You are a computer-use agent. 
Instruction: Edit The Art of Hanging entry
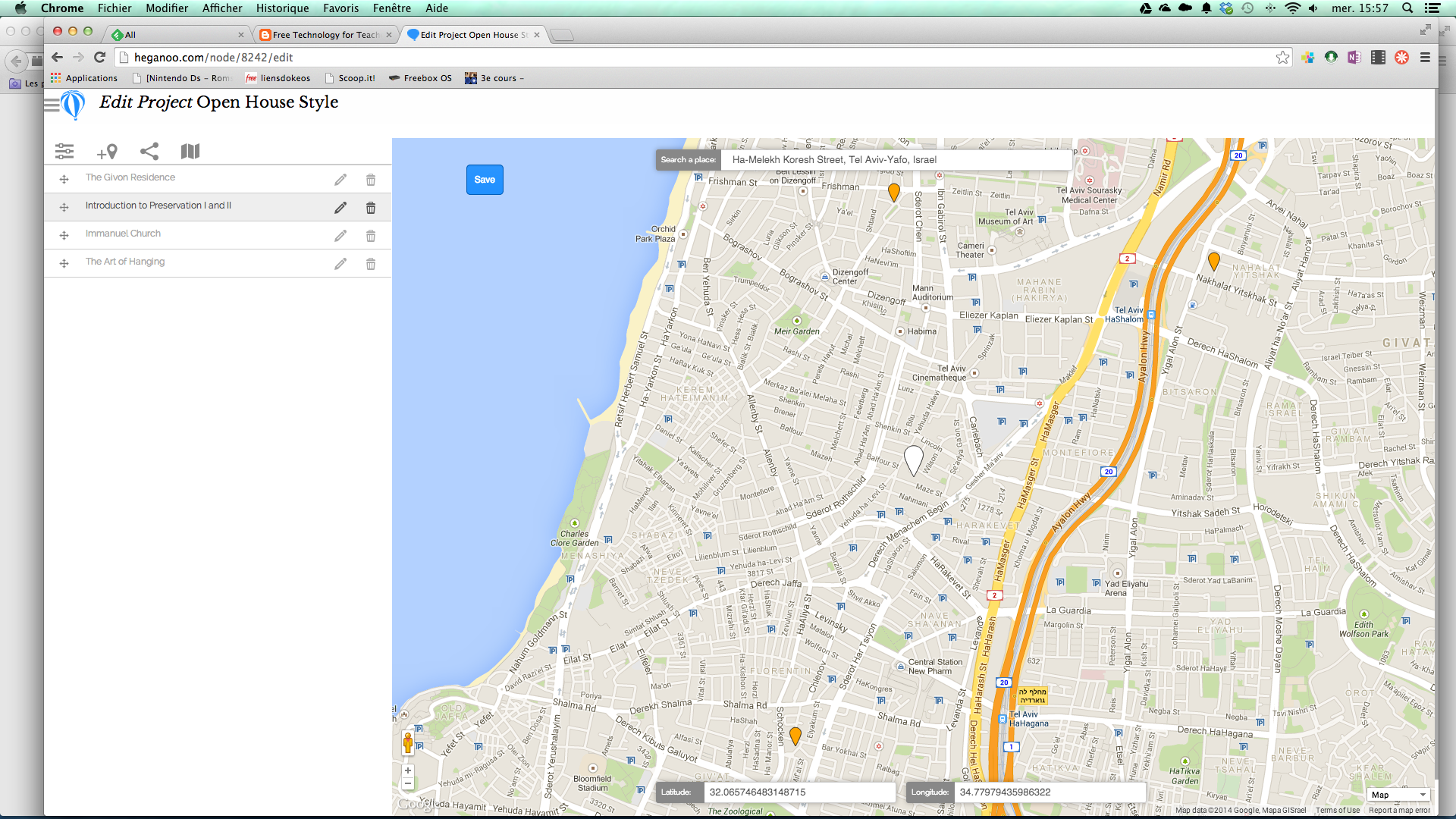coord(340,264)
